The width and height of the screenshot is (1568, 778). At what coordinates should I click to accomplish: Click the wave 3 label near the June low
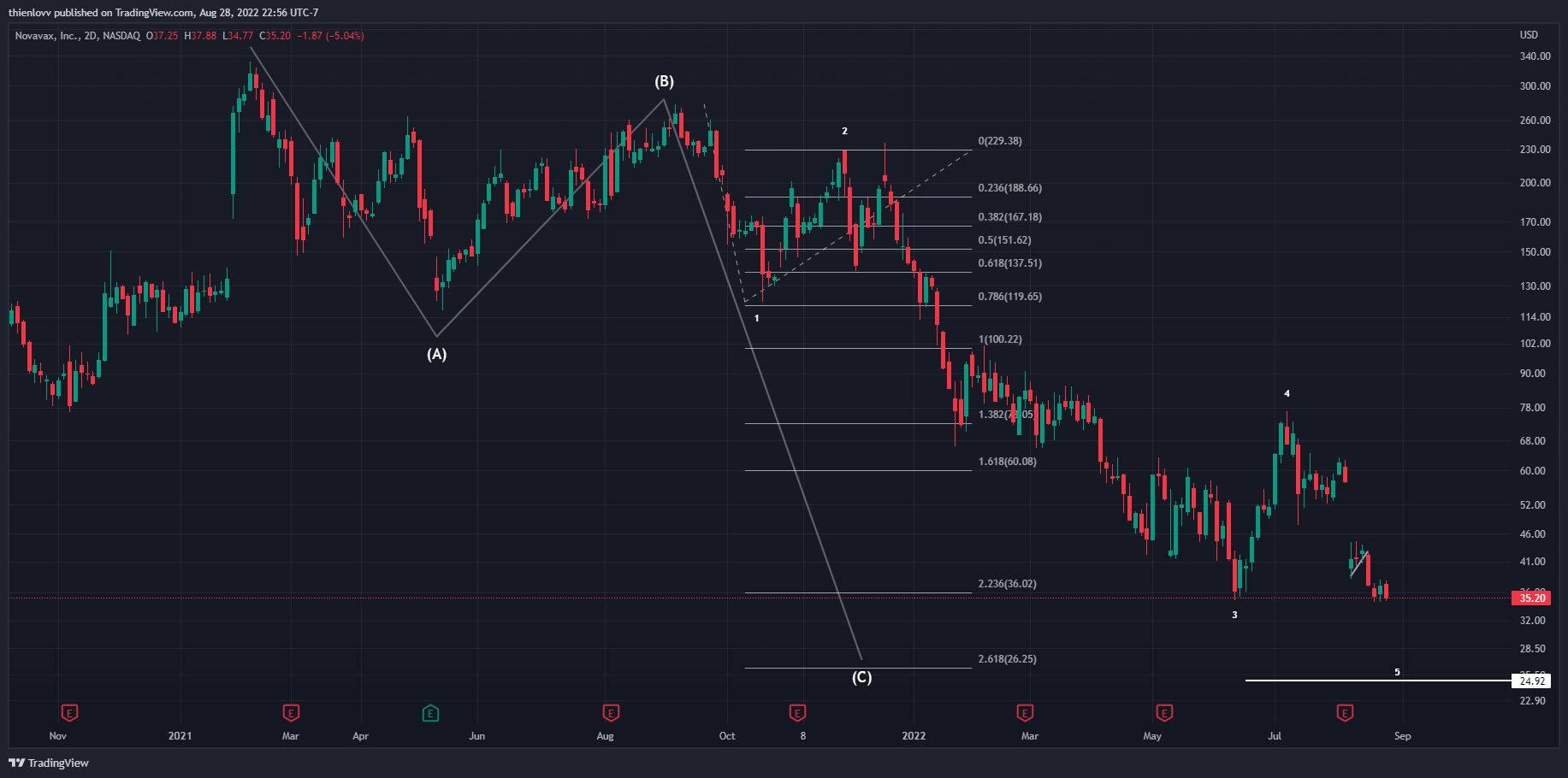click(1234, 615)
